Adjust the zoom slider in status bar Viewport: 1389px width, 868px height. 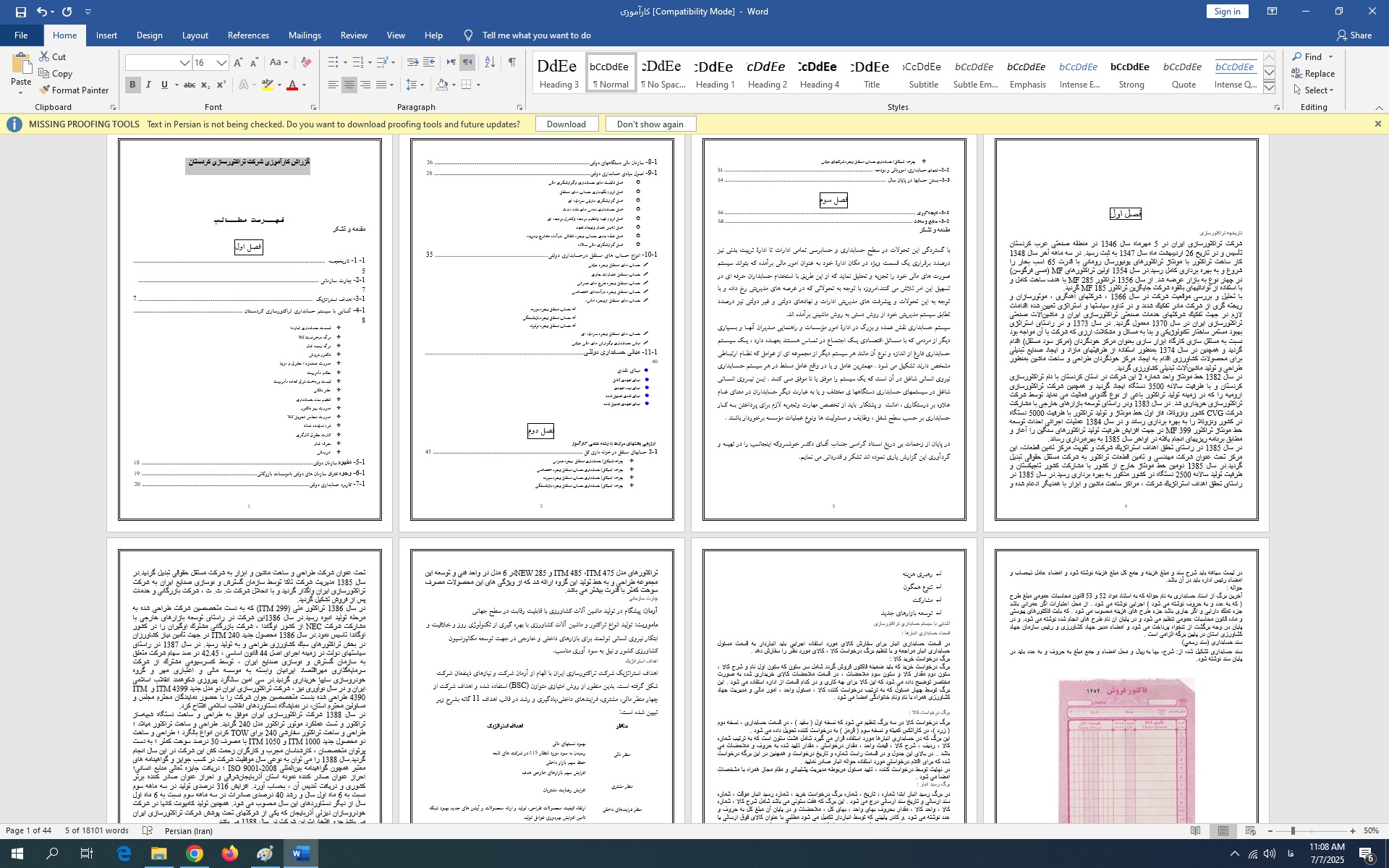click(x=1293, y=831)
